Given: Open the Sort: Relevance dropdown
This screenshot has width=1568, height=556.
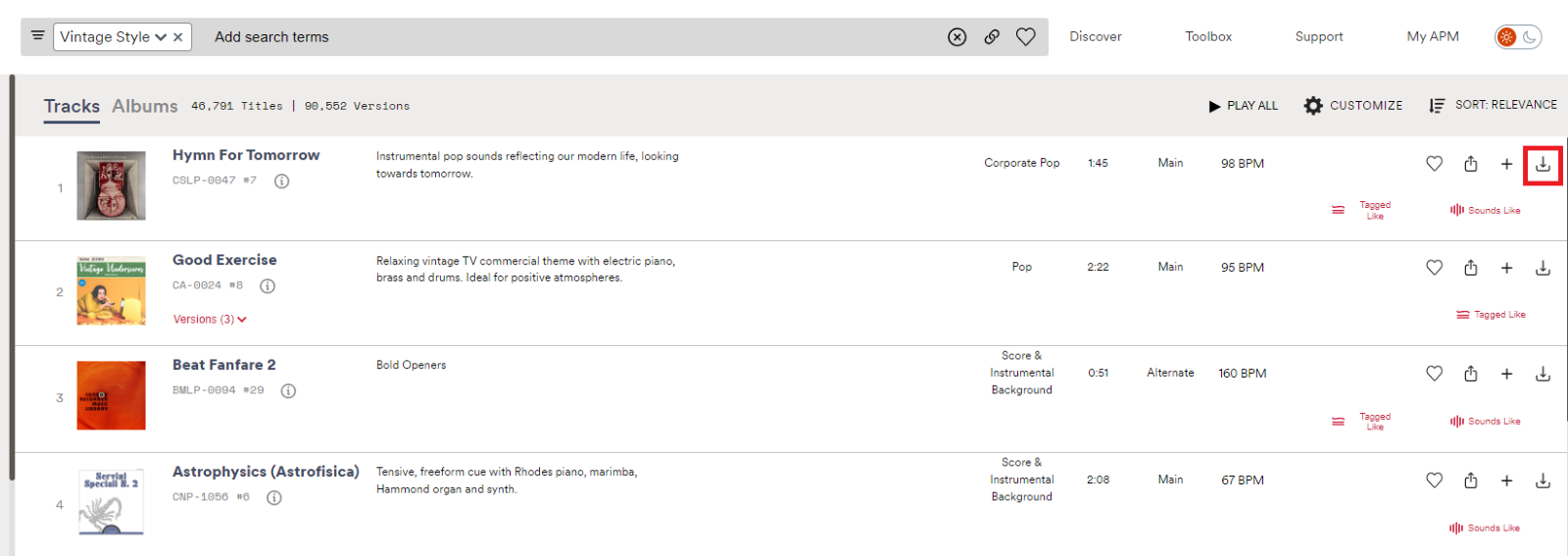Looking at the screenshot, I should (x=1493, y=105).
